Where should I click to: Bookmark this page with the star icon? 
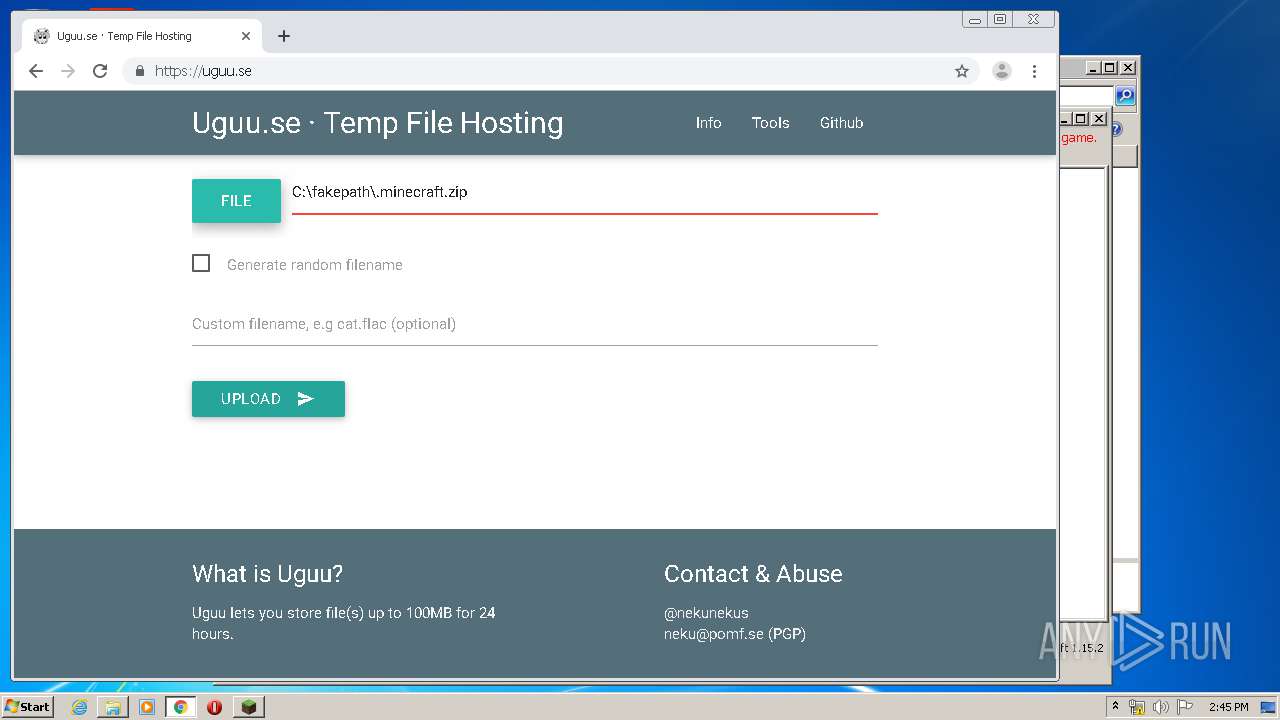[x=962, y=71]
